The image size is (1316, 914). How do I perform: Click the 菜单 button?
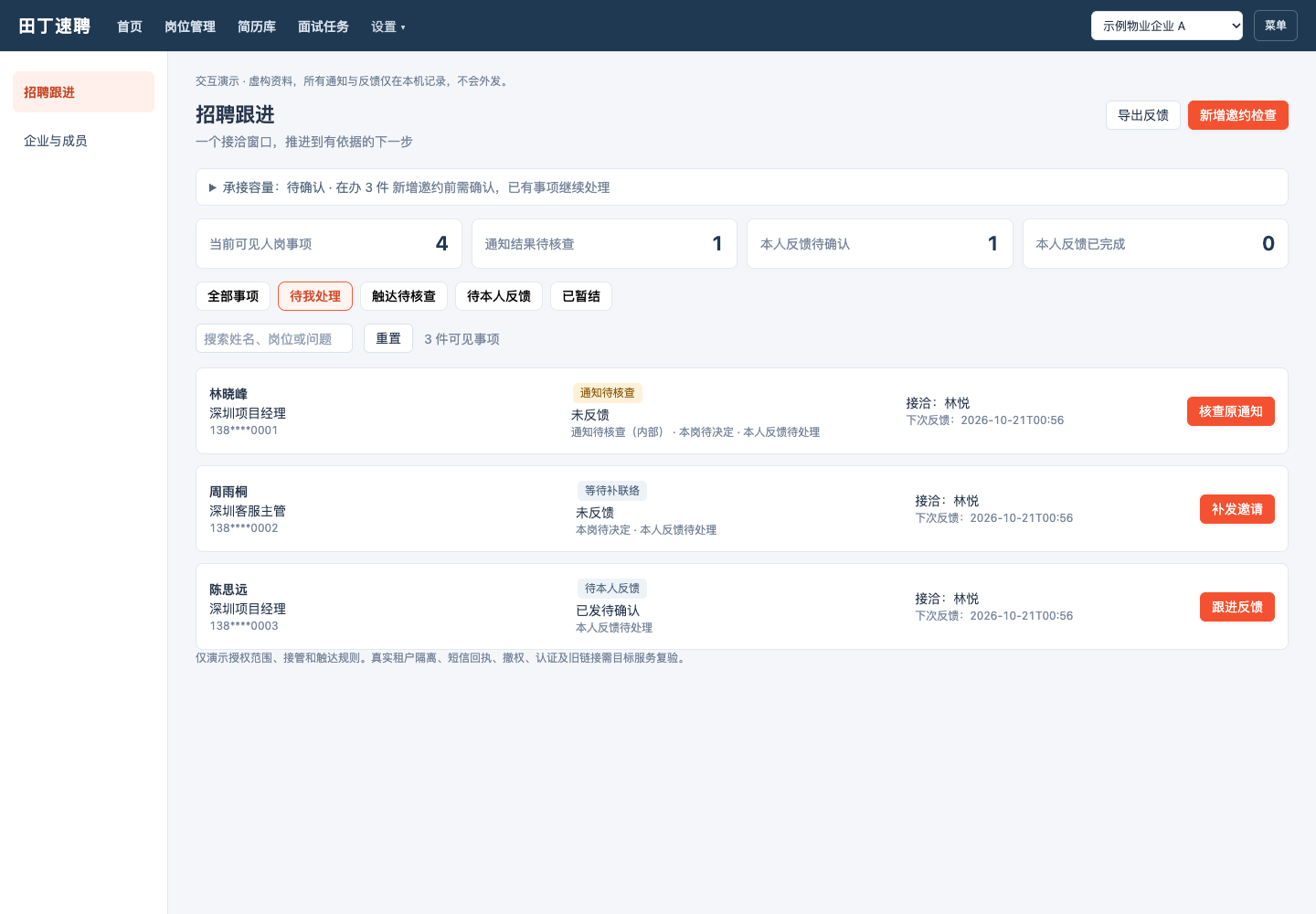pos(1276,26)
